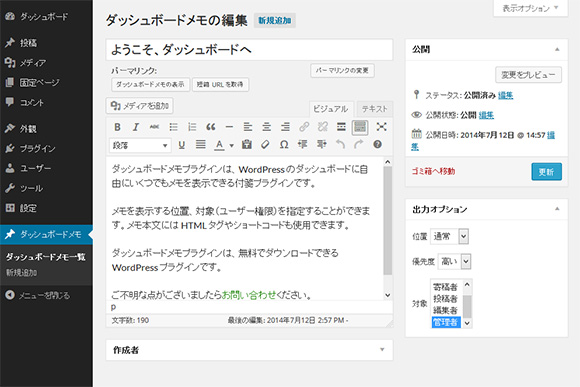
Task: Enter distraction-free fullscreen mode
Action: [x=381, y=127]
